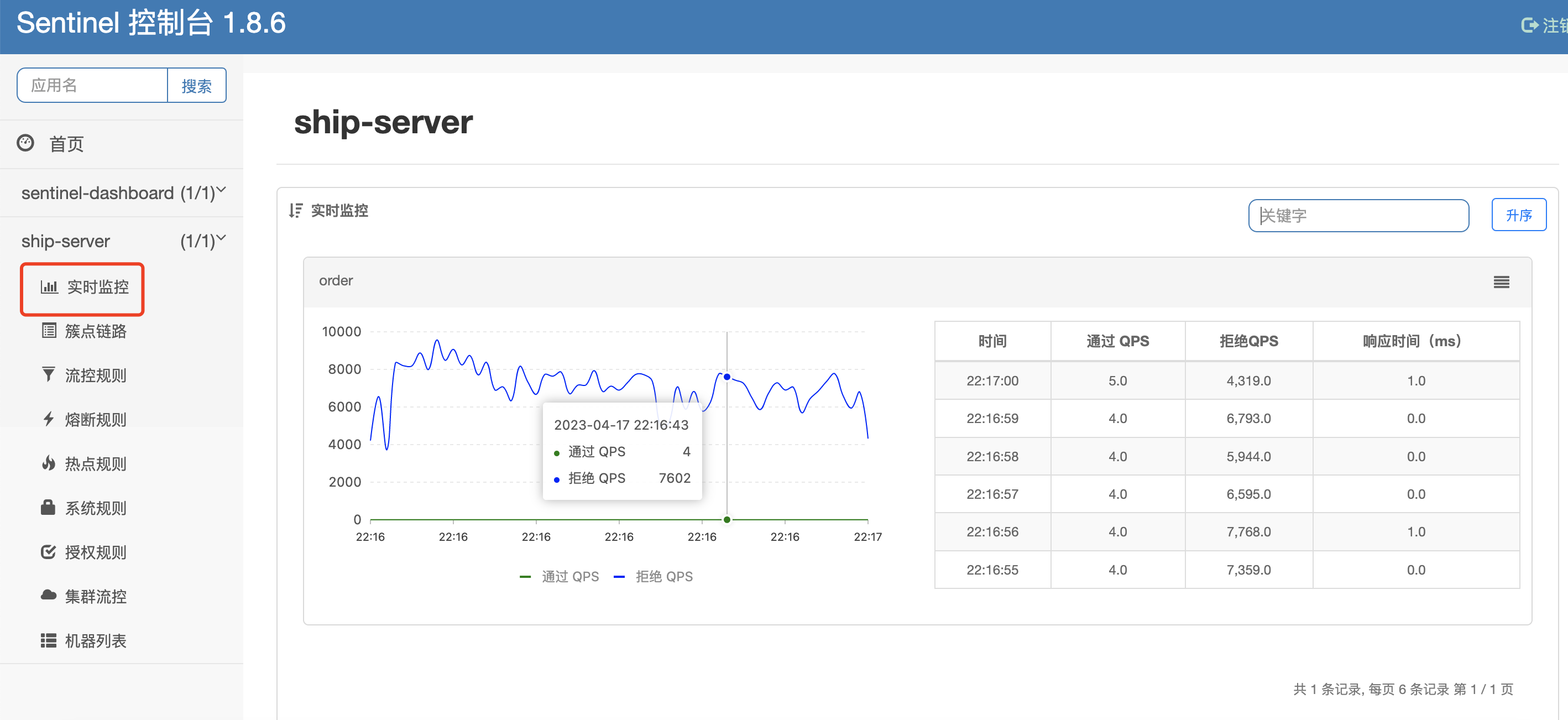
Task: Click the 22:16:59 time cell
Action: point(992,418)
